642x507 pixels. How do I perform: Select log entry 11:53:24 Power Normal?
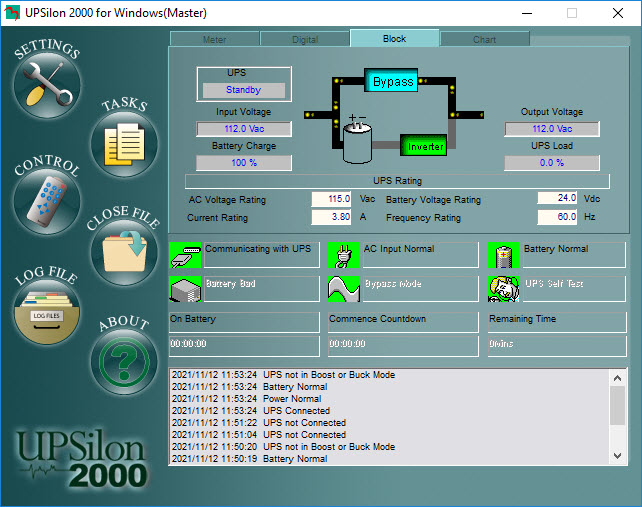(x=246, y=398)
